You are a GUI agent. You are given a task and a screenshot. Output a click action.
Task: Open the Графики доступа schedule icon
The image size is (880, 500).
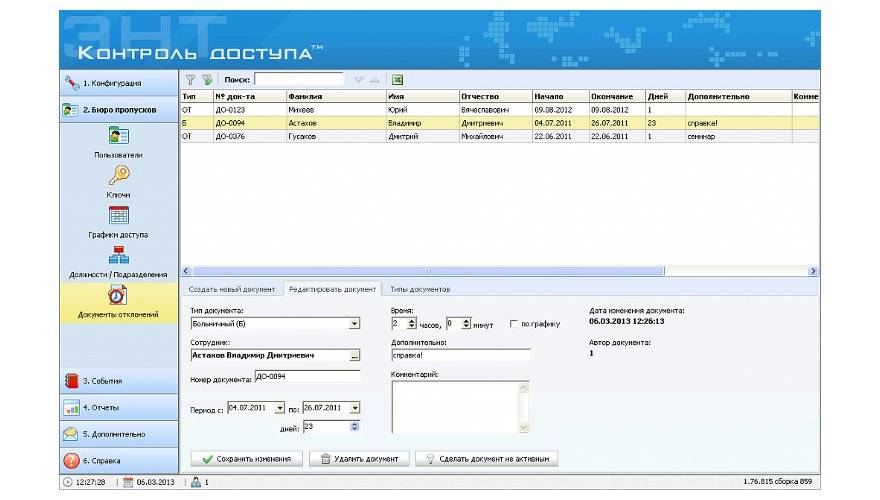pyautogui.click(x=118, y=217)
